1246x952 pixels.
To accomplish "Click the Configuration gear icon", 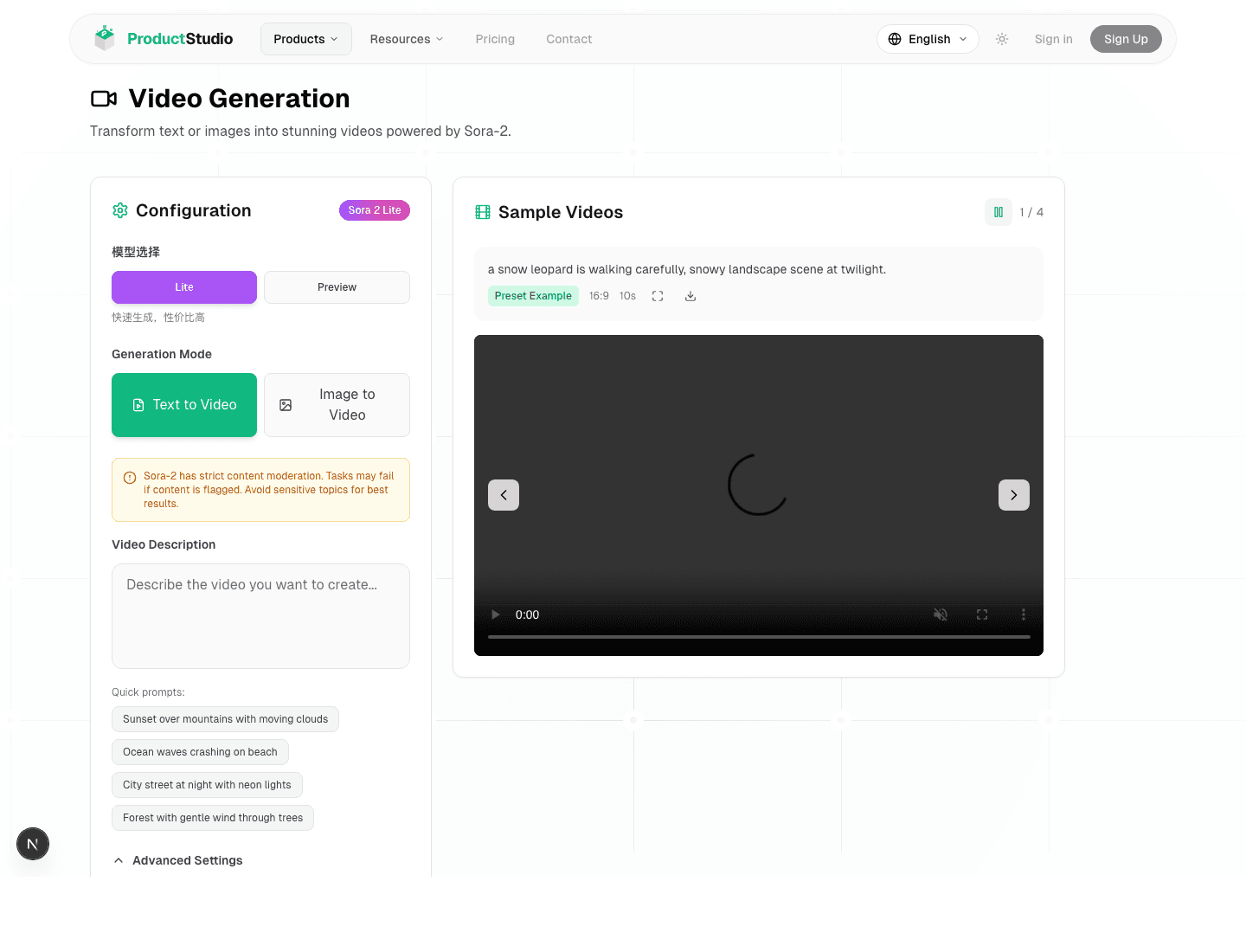I will tap(120, 210).
